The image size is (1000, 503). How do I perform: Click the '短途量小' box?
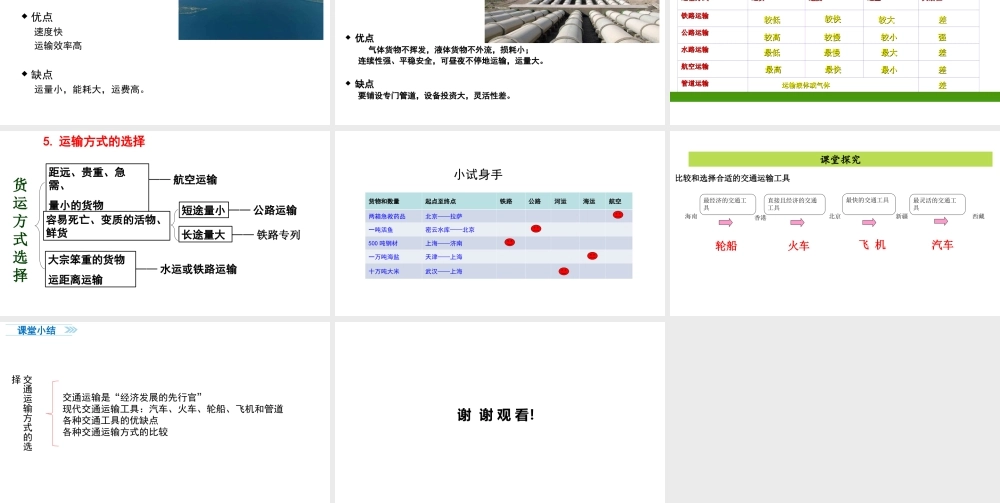[203, 210]
